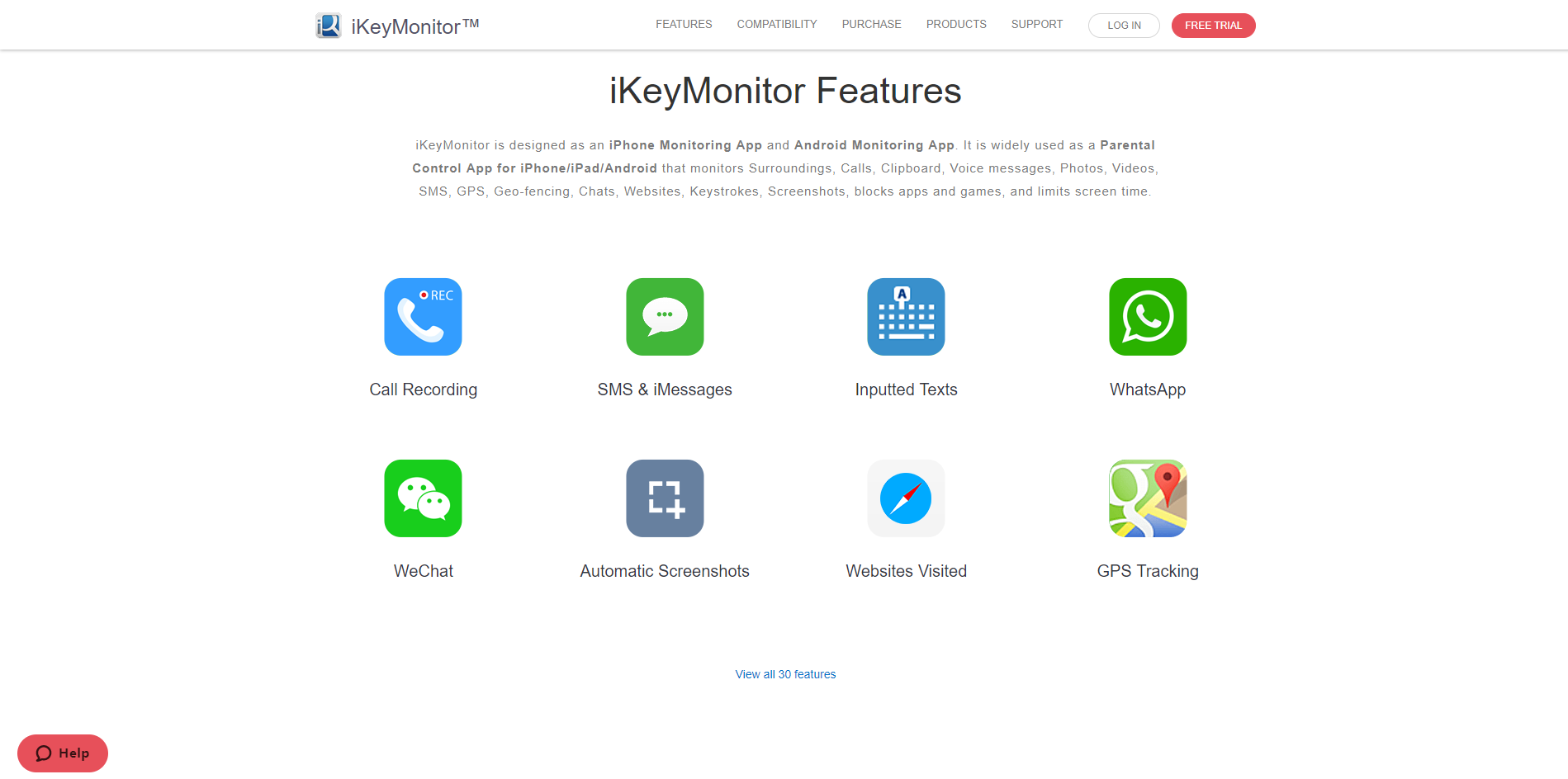The height and width of the screenshot is (779, 1568).
Task: Open the GPS Tracking map icon
Action: [1148, 498]
